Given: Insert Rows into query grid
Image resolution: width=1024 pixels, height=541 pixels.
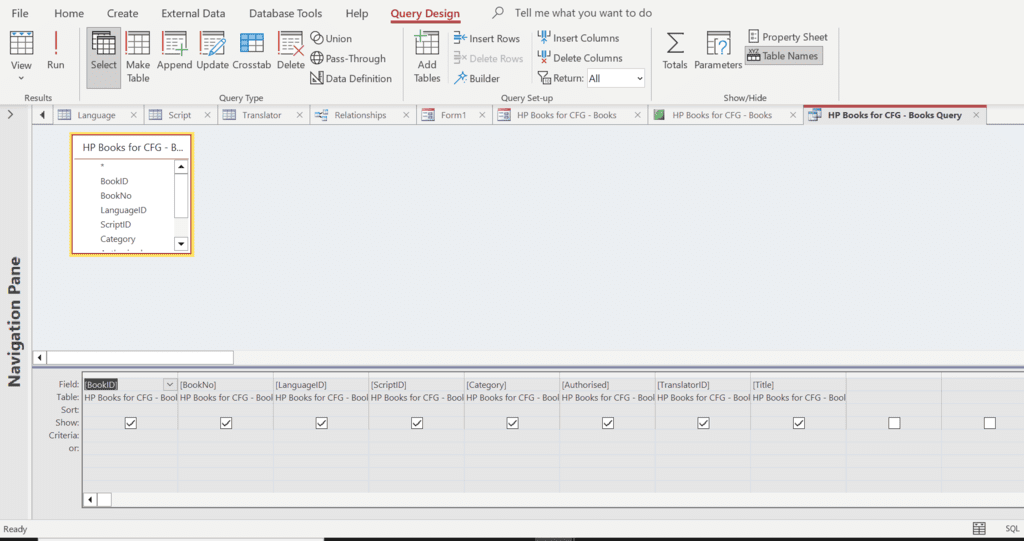Looking at the screenshot, I should click(x=487, y=39).
